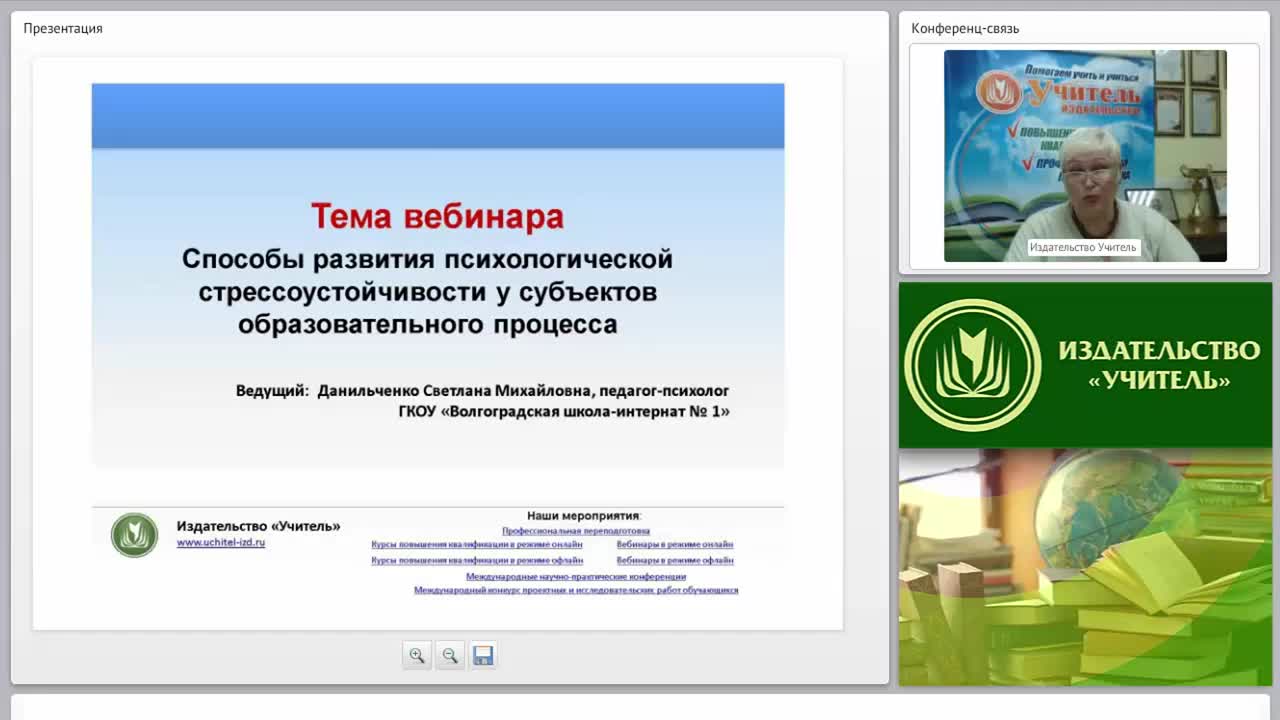Open the www.uchitel-izd.ru link
The width and height of the screenshot is (1280, 720).
pyautogui.click(x=221, y=543)
